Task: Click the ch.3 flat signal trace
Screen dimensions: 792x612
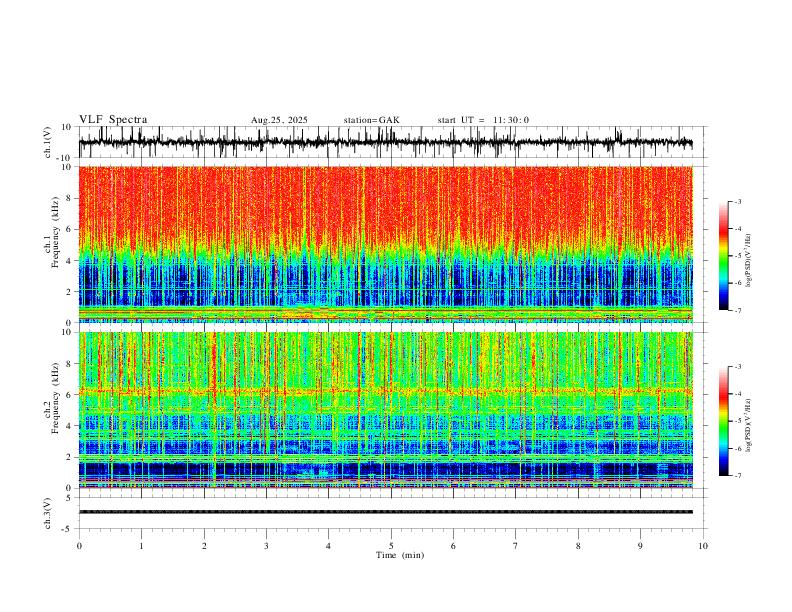Action: pyautogui.click(x=385, y=512)
